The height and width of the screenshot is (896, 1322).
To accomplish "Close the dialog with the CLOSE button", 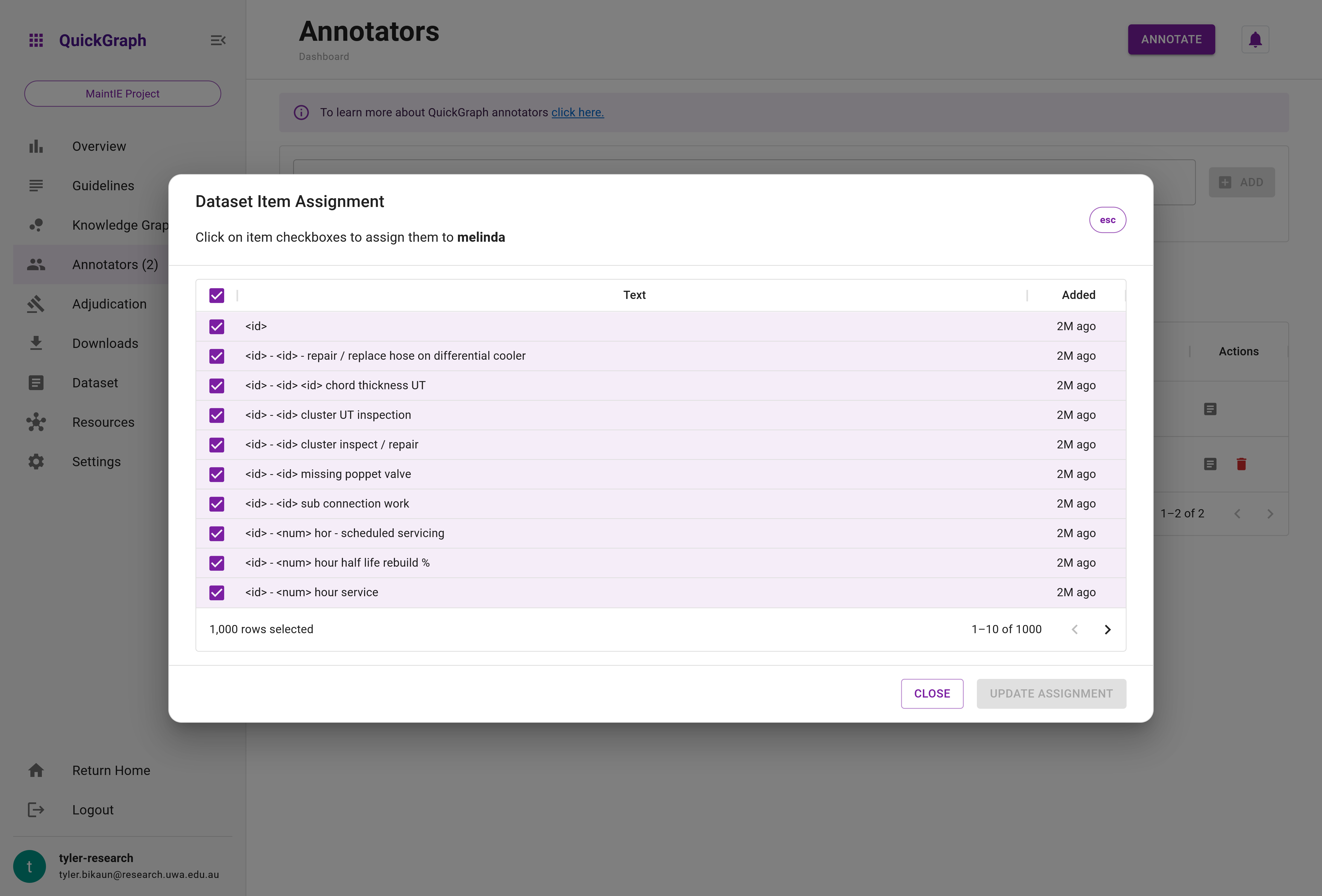I will pos(932,693).
